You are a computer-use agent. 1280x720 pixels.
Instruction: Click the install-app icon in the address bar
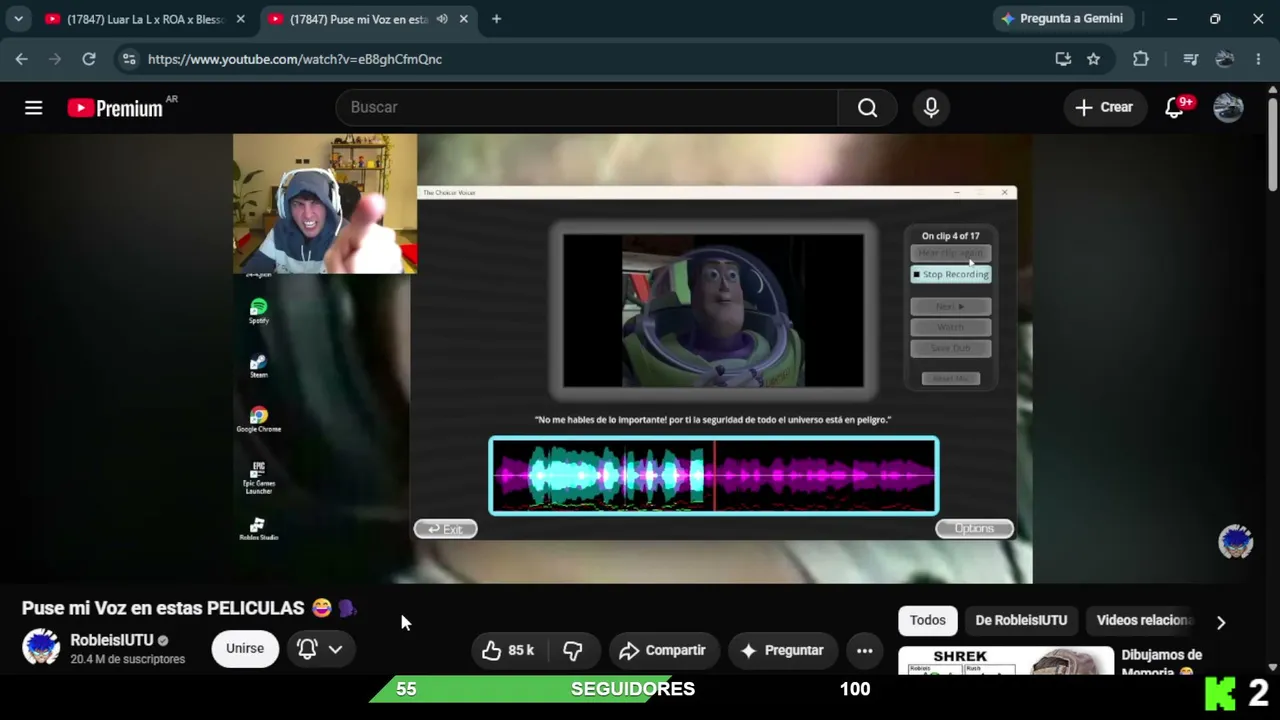click(1063, 59)
